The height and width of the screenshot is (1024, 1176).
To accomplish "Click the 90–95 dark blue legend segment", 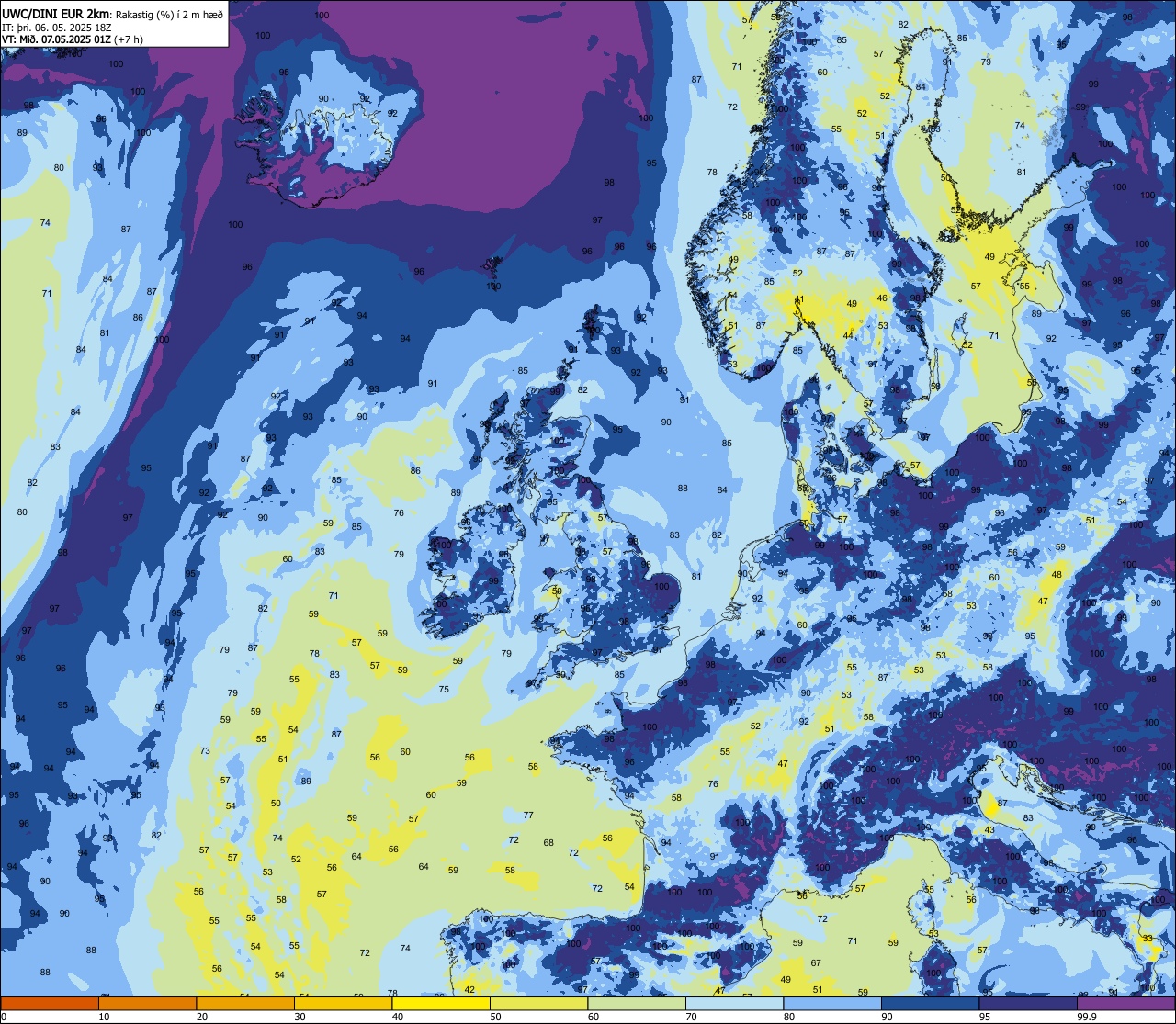I will [930, 1003].
